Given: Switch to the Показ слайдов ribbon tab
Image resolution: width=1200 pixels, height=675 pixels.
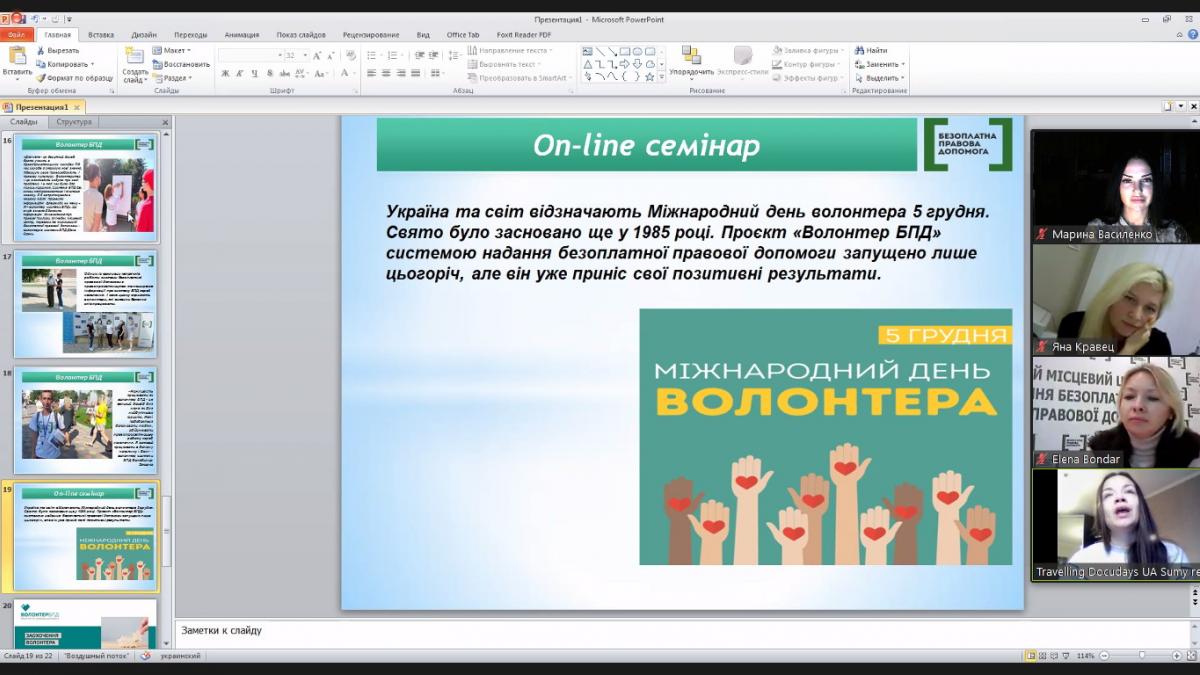Looking at the screenshot, I should tap(300, 34).
